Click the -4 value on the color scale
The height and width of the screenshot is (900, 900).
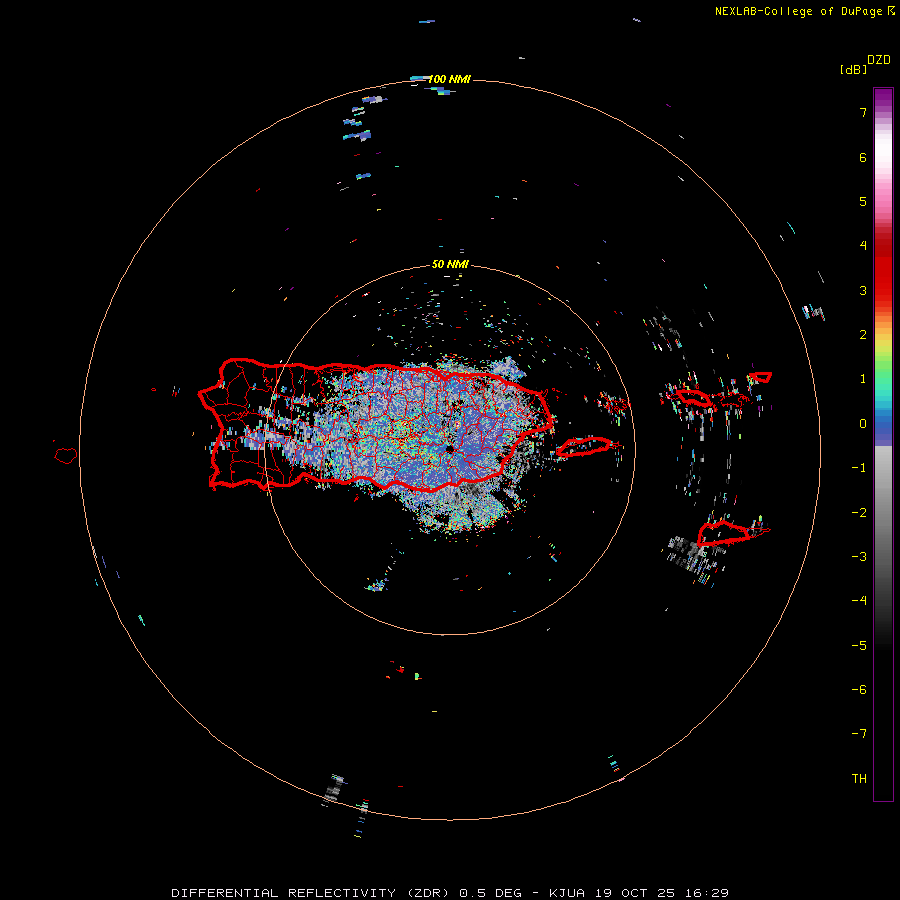(x=859, y=601)
